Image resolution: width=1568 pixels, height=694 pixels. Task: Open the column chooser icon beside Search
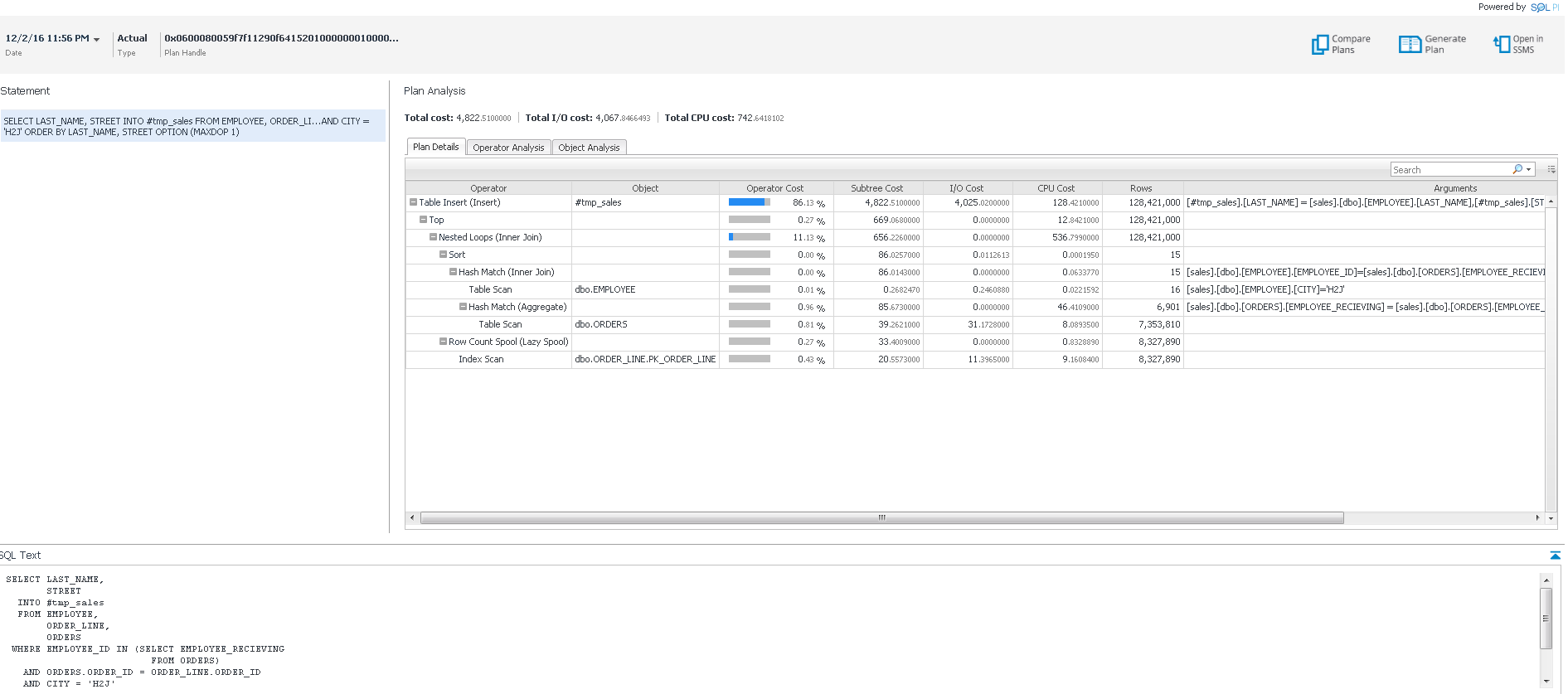[1551, 169]
